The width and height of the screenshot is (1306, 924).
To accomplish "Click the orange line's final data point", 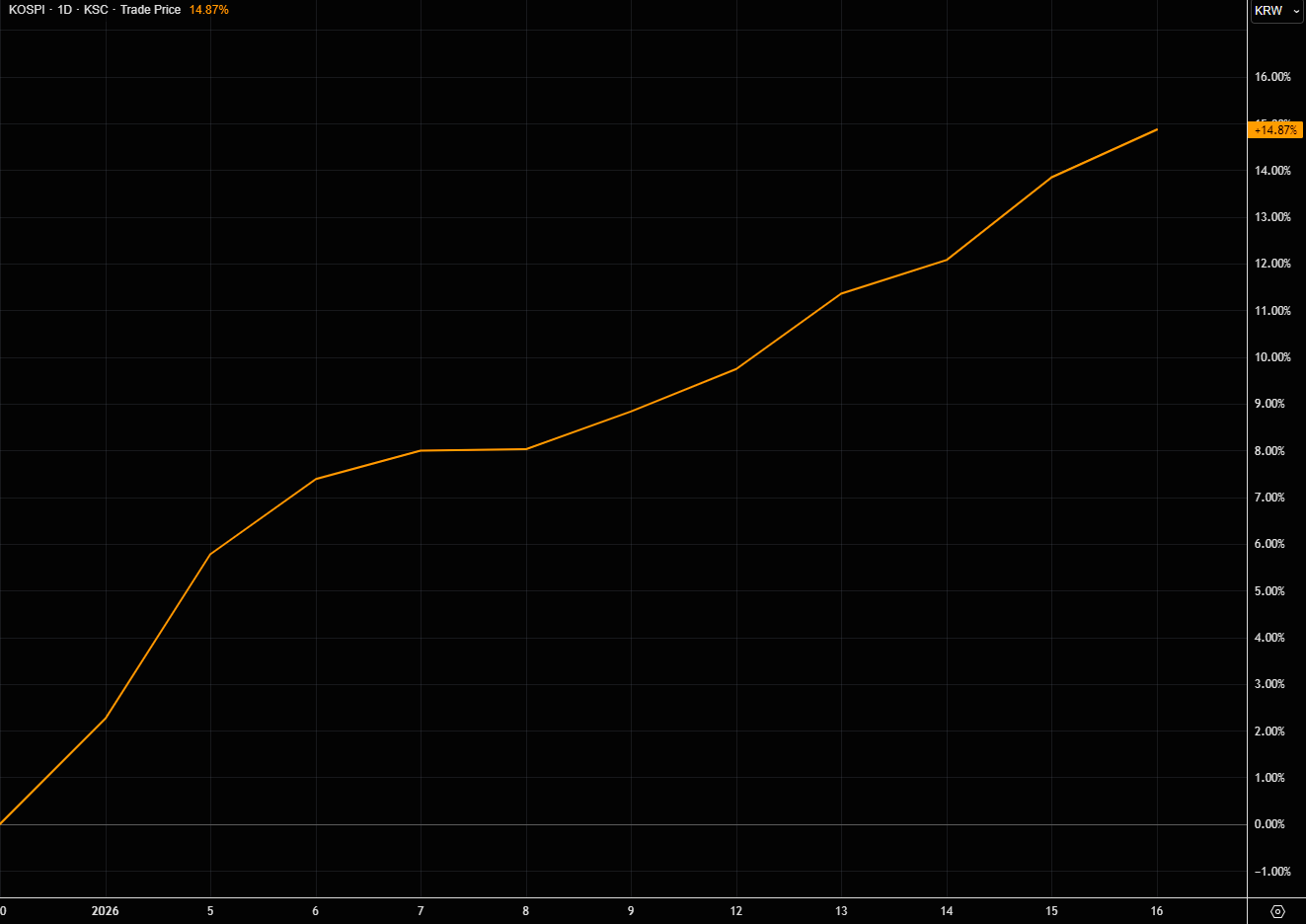I will click(1157, 129).
